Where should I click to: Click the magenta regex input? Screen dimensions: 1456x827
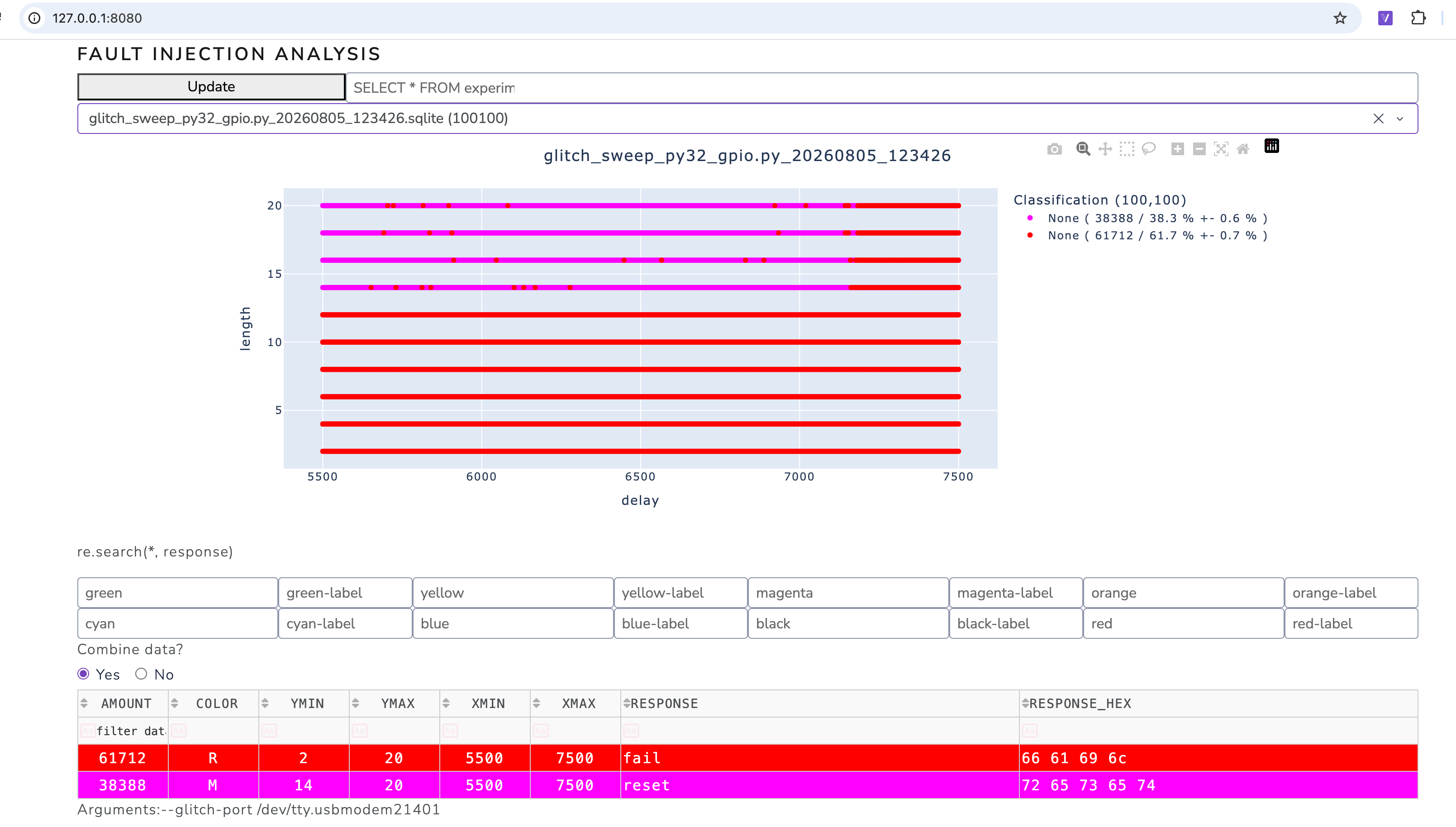tap(848, 592)
